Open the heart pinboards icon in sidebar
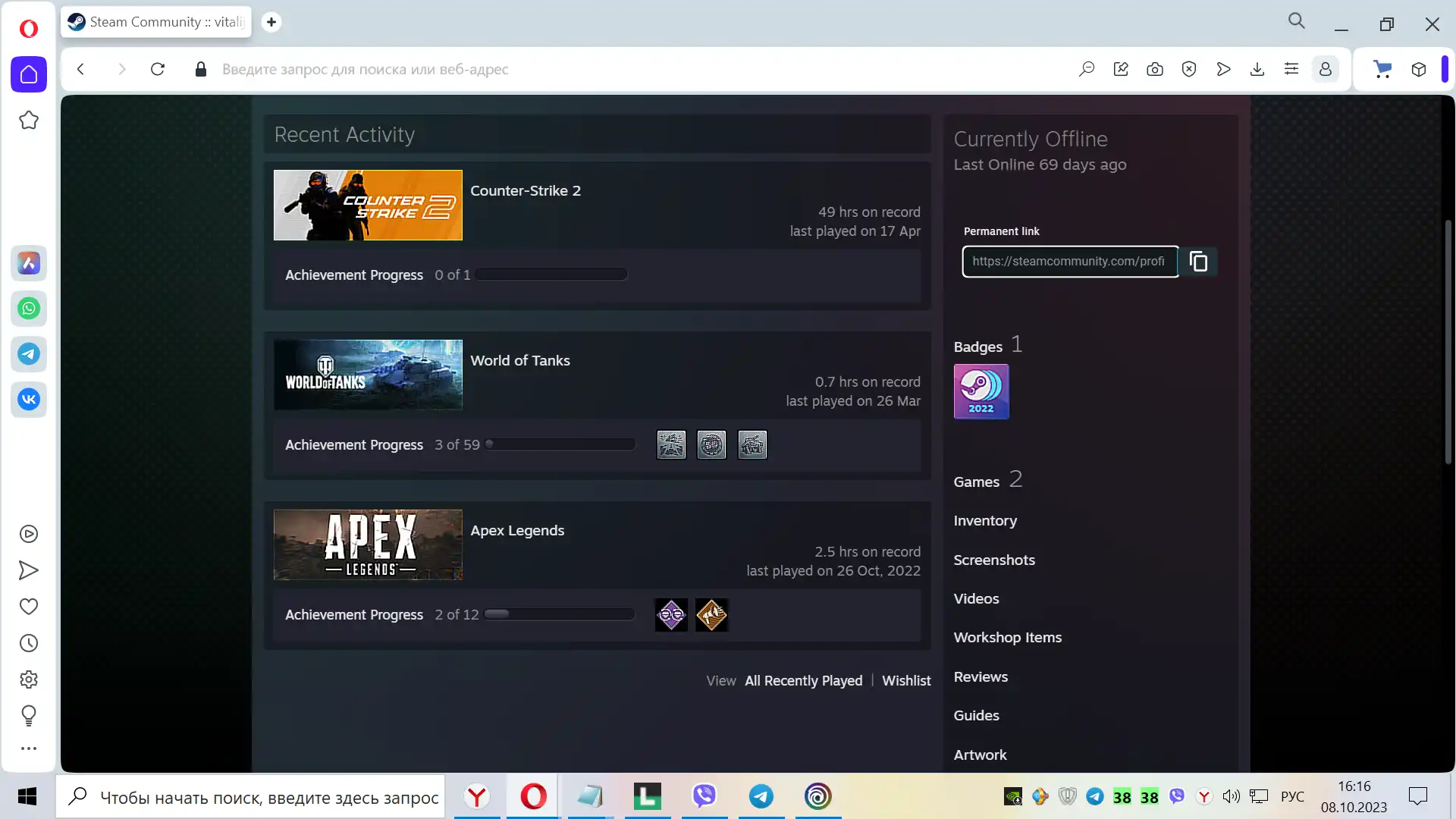Screen dimensions: 1456x819 [29, 607]
